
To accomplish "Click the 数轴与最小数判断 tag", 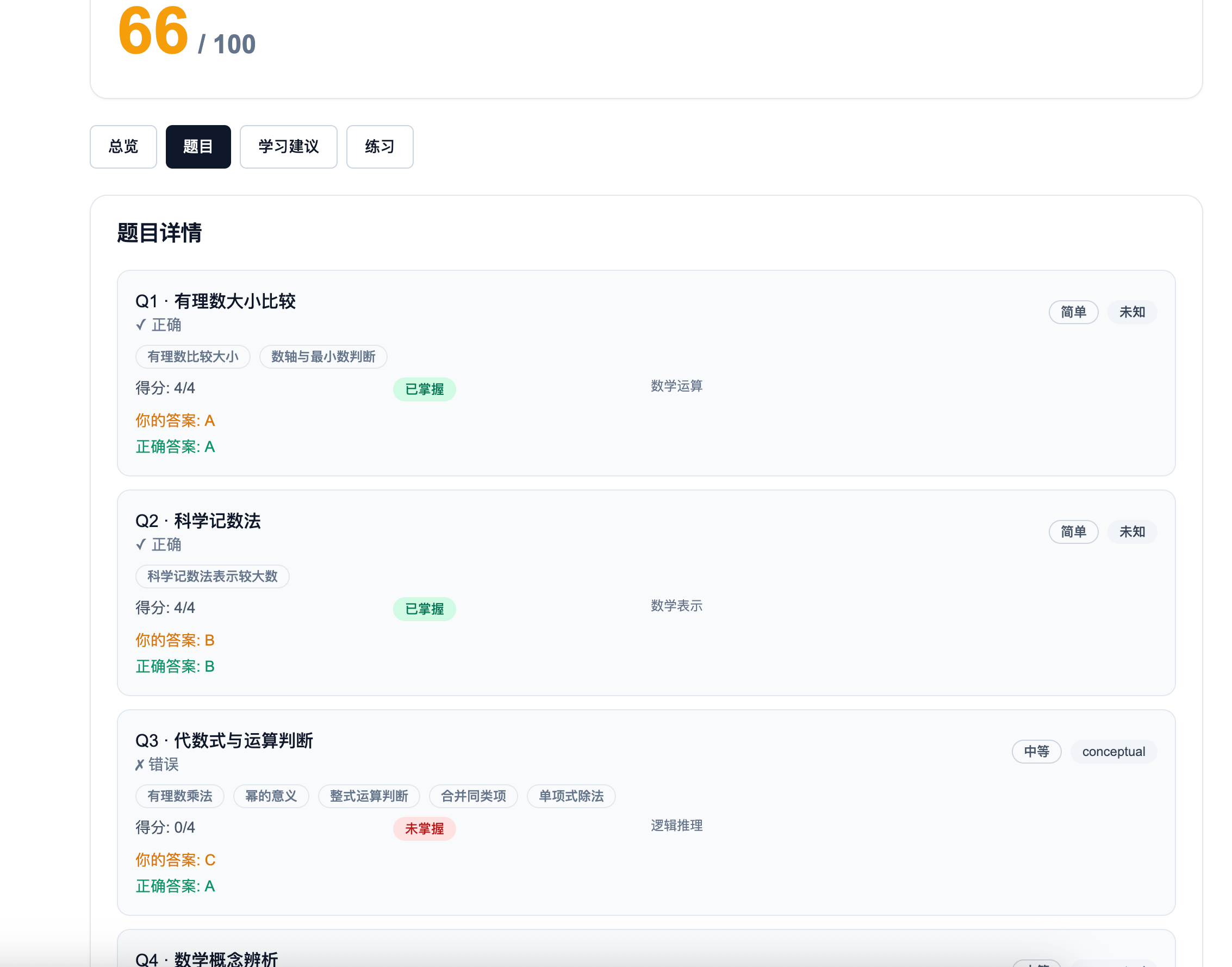I will (x=322, y=357).
